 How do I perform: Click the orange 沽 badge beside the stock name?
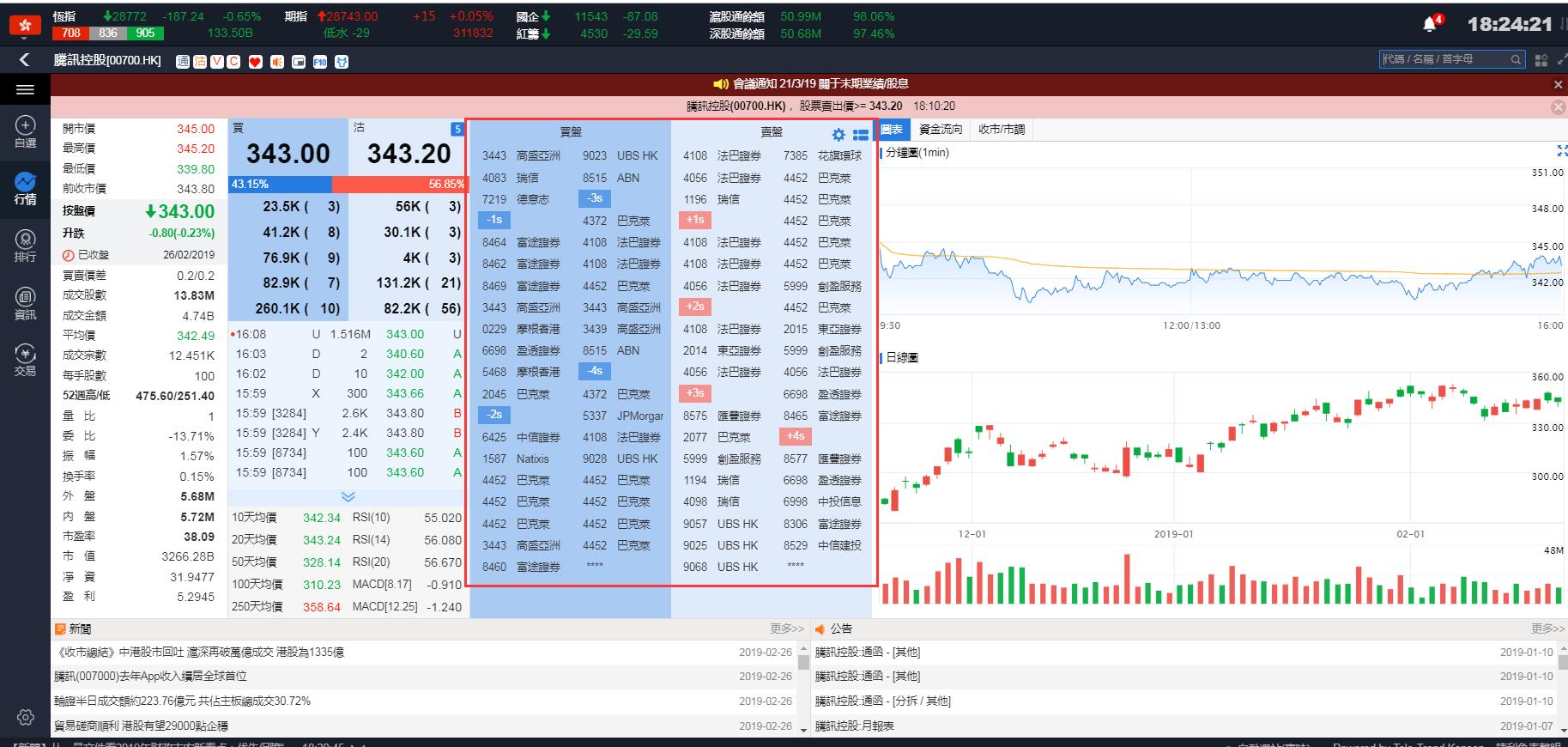(x=199, y=61)
